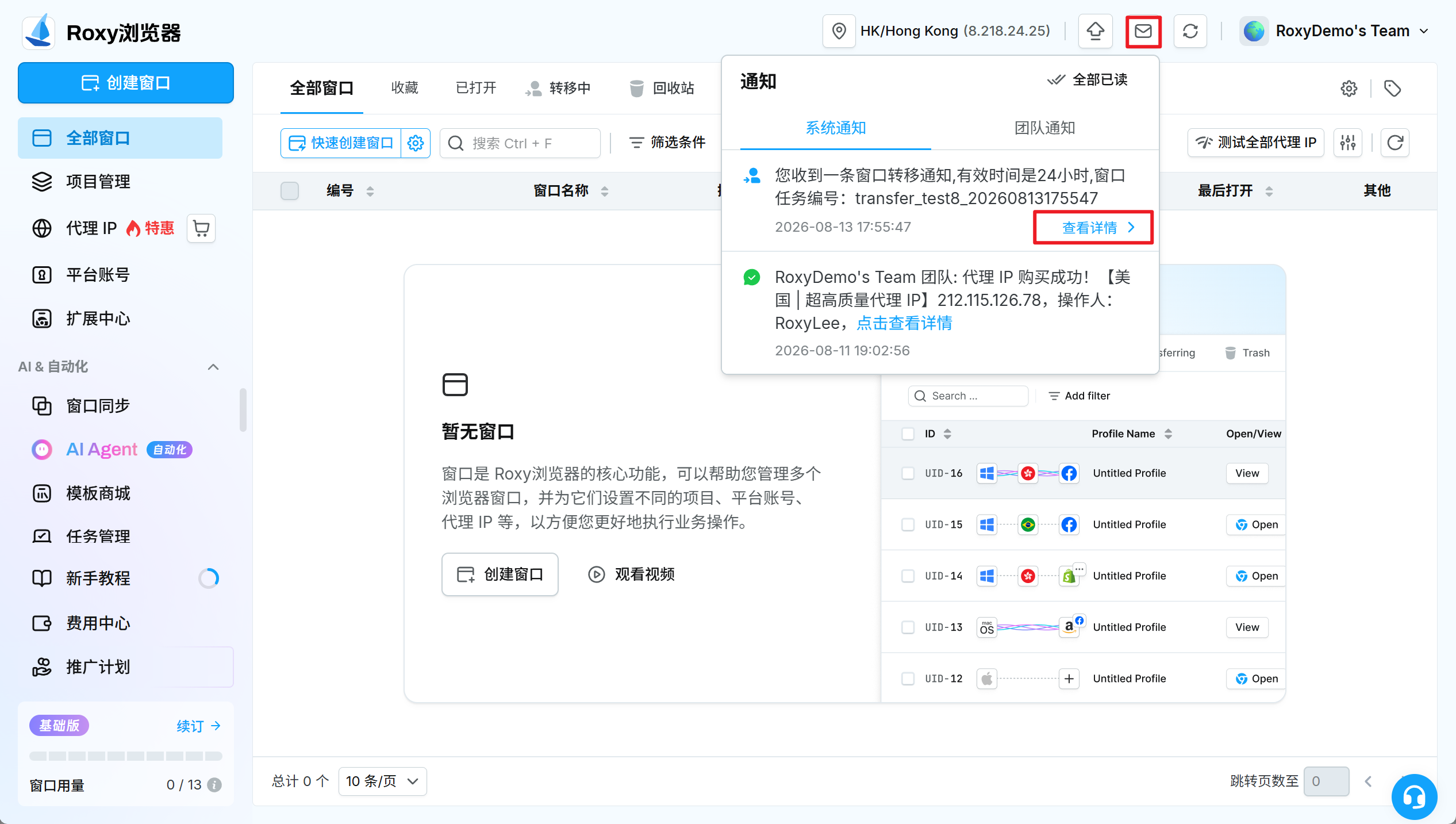
Task: Open AI Agent in sidebar
Action: pyautogui.click(x=120, y=450)
